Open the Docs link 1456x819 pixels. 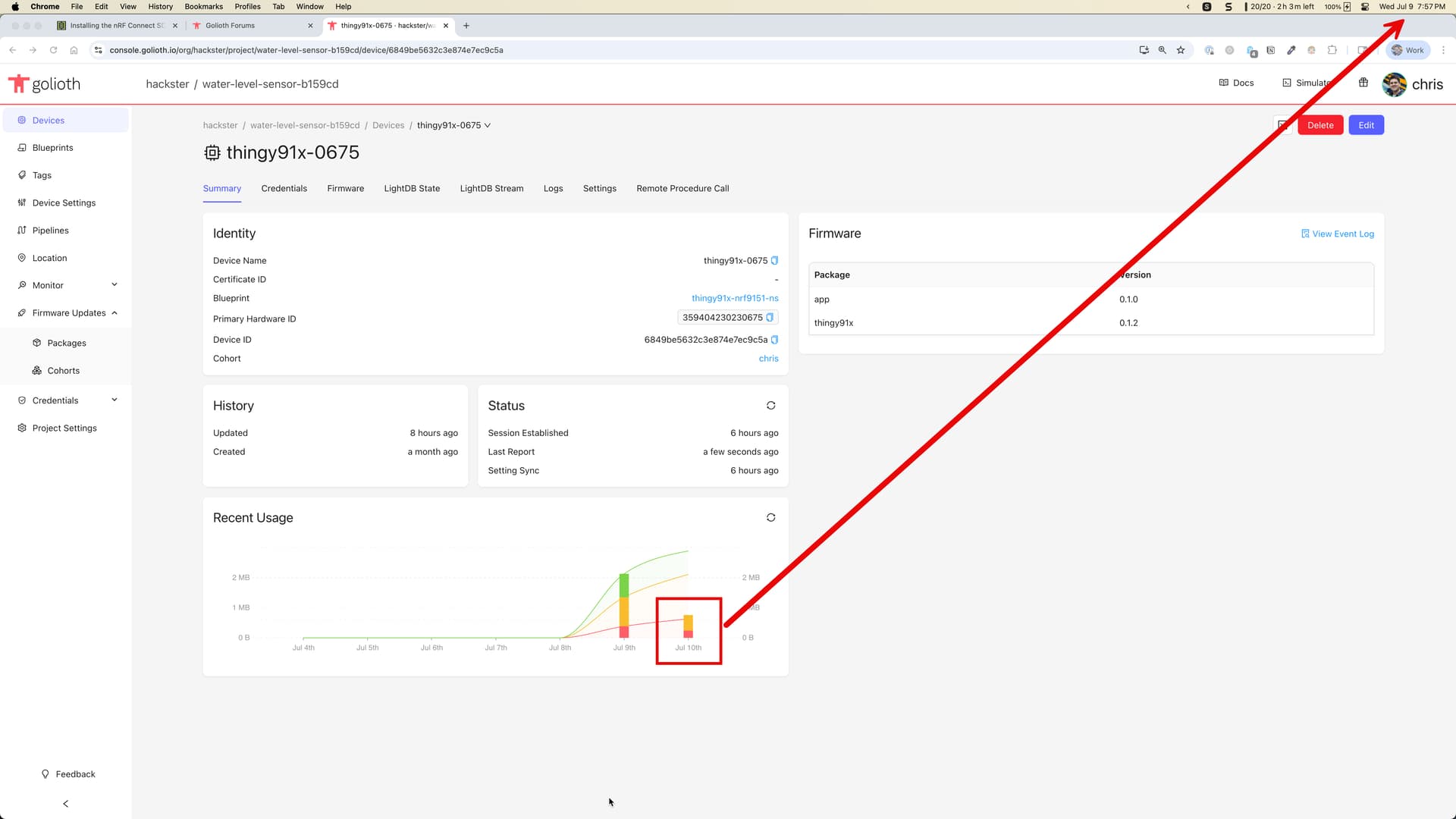click(1236, 83)
